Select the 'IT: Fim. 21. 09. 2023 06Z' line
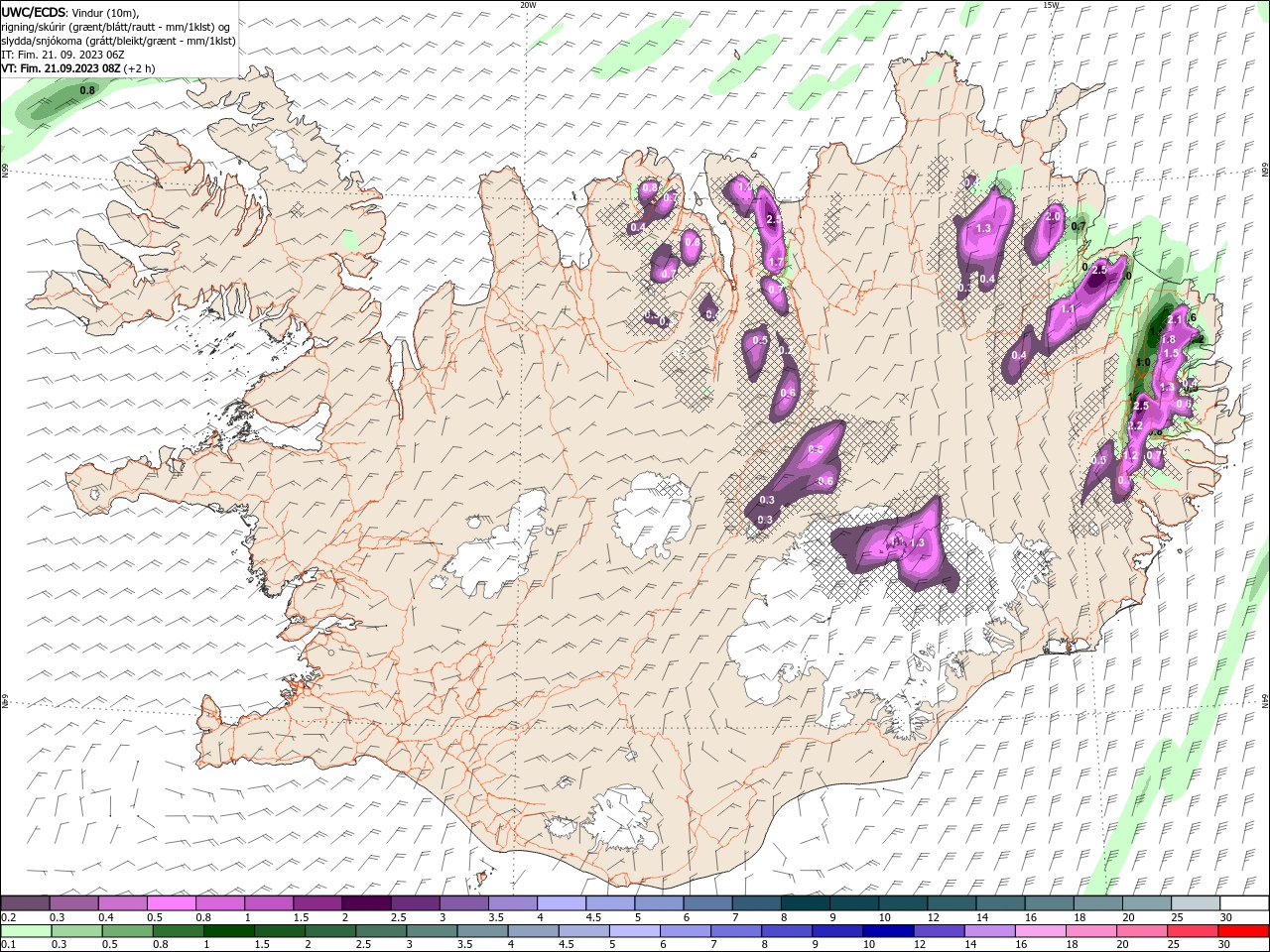The height and width of the screenshot is (952, 1270). [x=64, y=55]
